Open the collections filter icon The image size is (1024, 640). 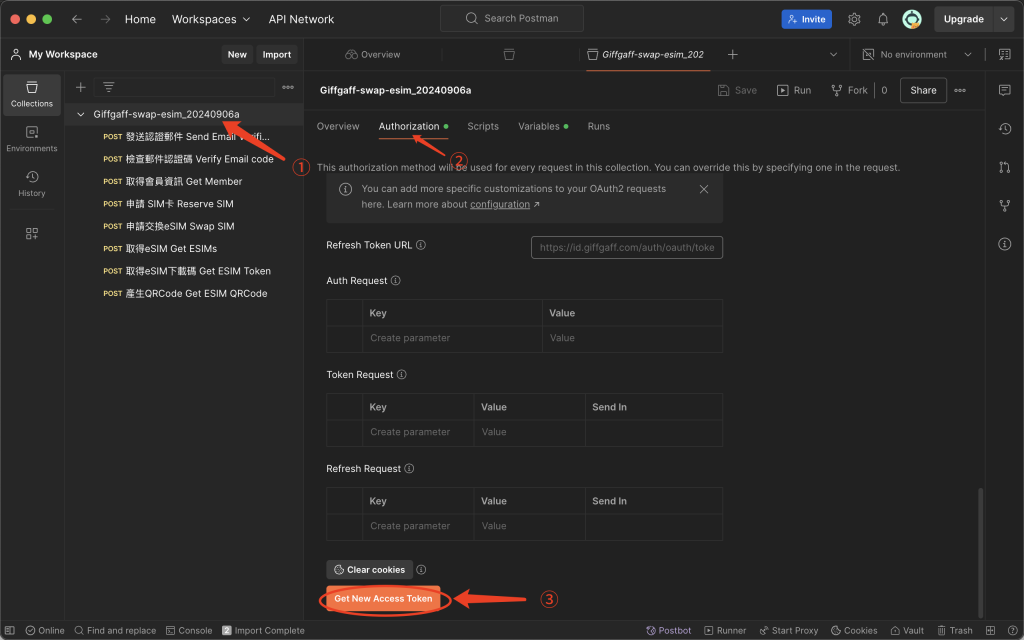coord(108,87)
